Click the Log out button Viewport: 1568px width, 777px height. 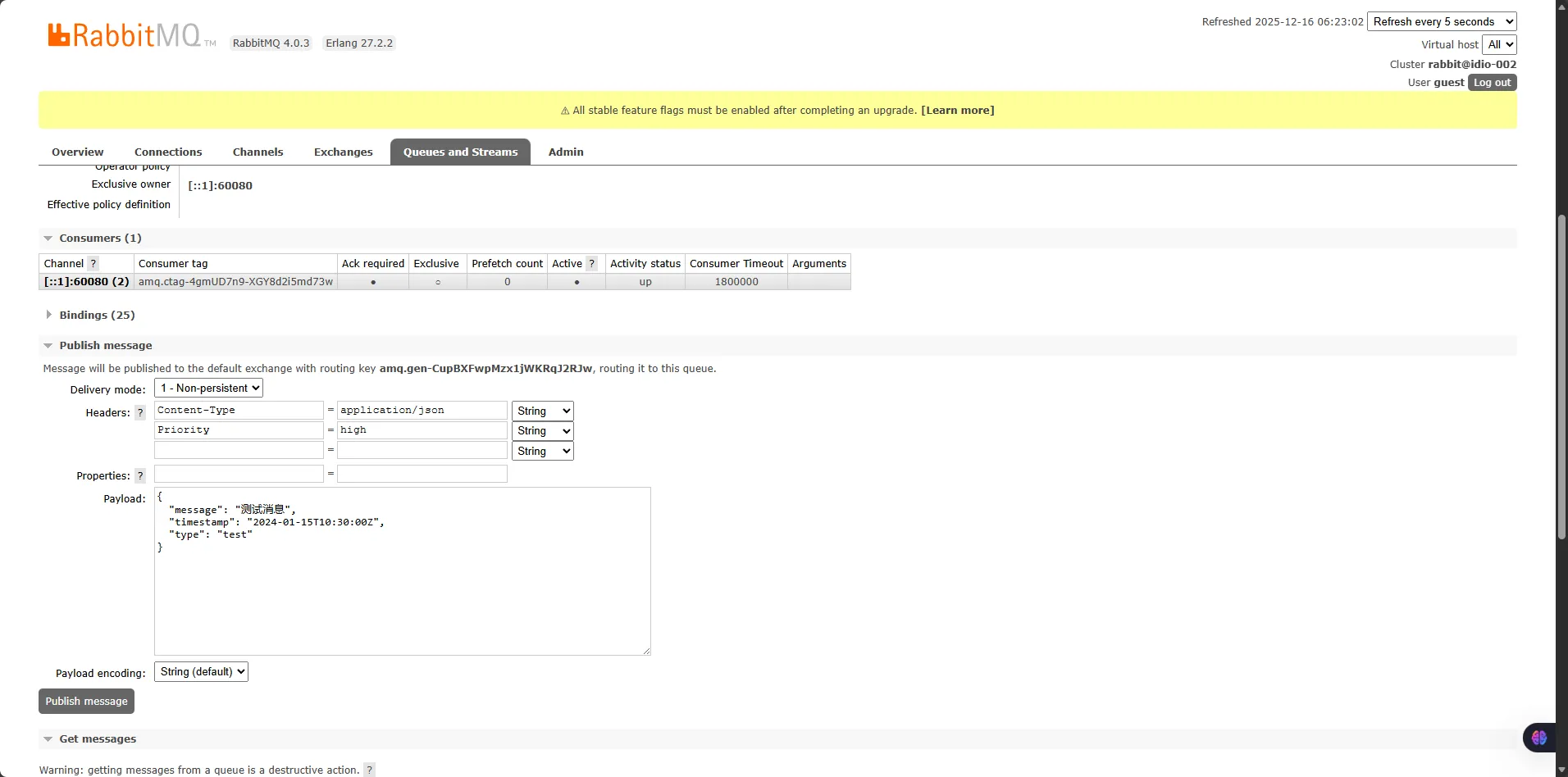click(1491, 83)
